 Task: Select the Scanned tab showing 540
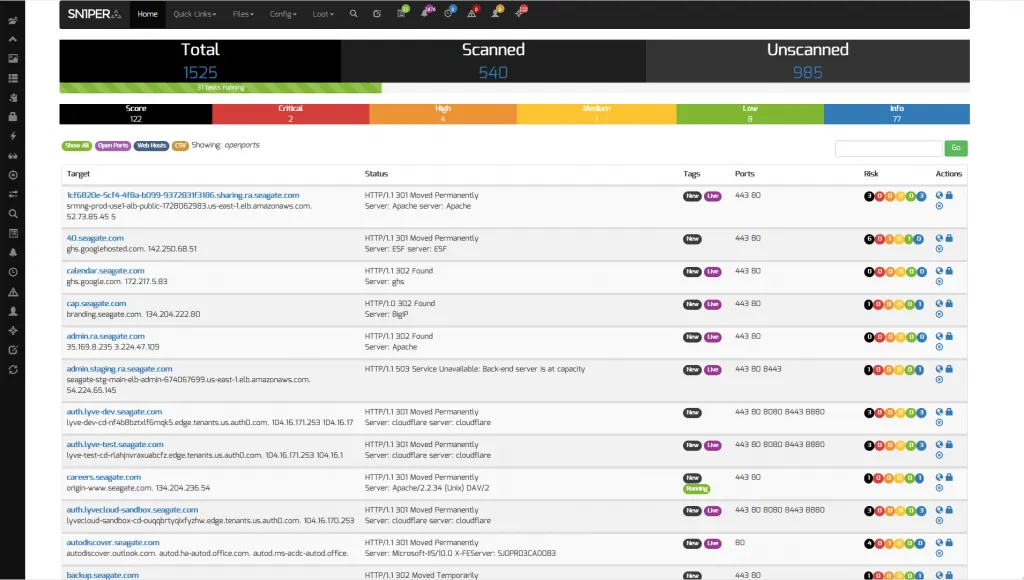pyautogui.click(x=493, y=61)
